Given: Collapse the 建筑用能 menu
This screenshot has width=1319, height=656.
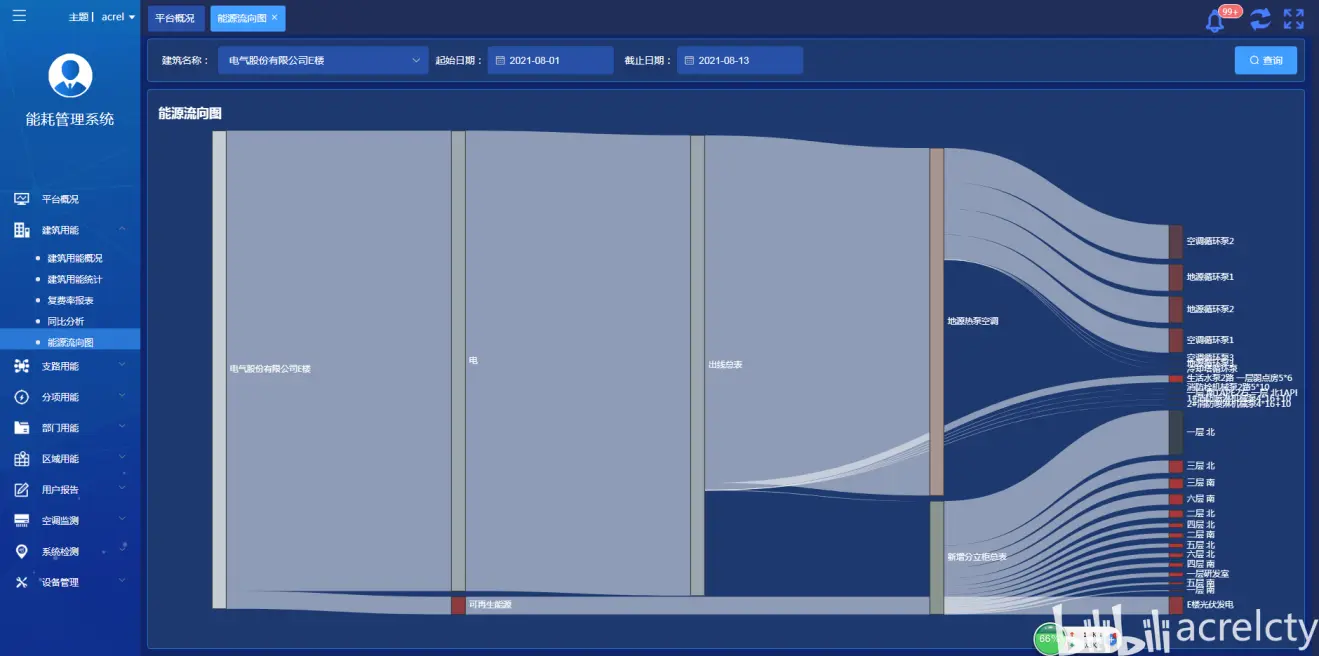Looking at the screenshot, I should point(70,230).
